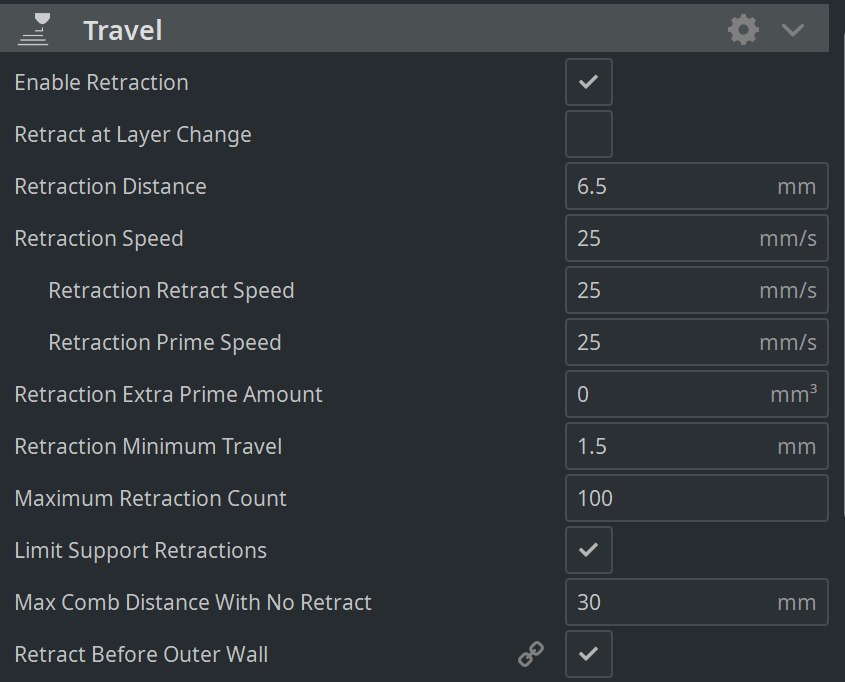Click Retraction Extra Prime Amount field
This screenshot has height=682, width=845.
point(696,394)
